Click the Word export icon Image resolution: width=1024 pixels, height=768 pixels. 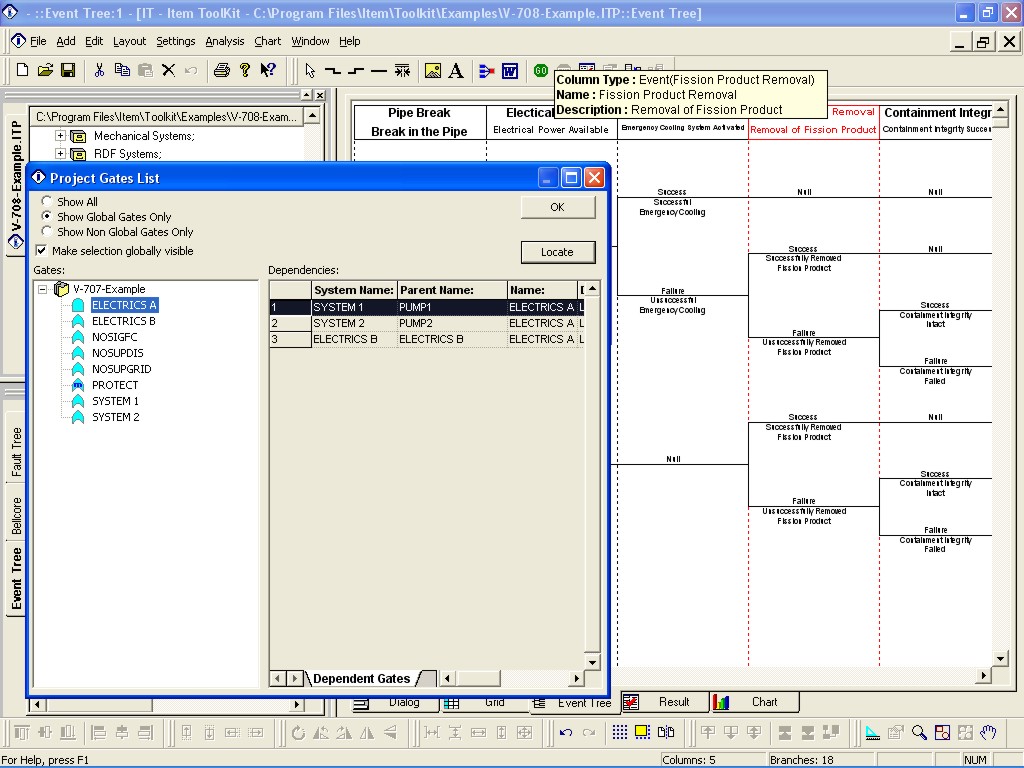(x=510, y=71)
